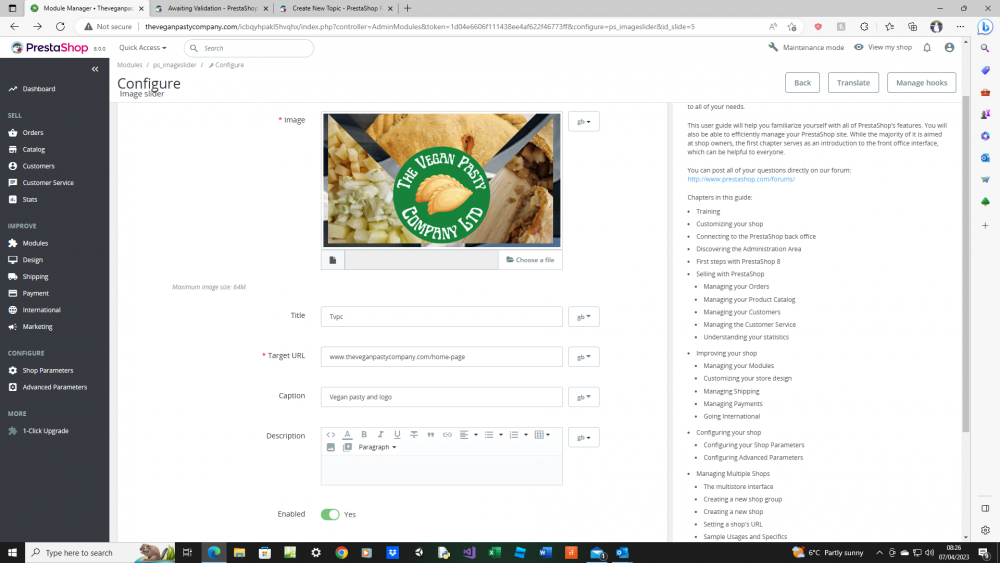1000x563 pixels.
Task: Open the Paragraph format dropdown
Action: tap(377, 448)
